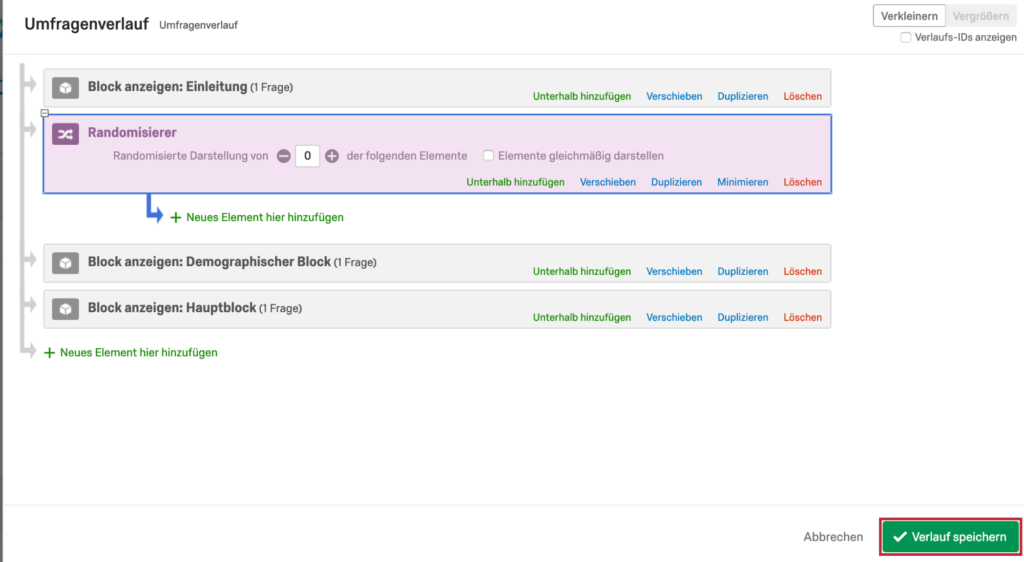Delete the Hauptblock
The height and width of the screenshot is (562, 1024).
point(803,317)
